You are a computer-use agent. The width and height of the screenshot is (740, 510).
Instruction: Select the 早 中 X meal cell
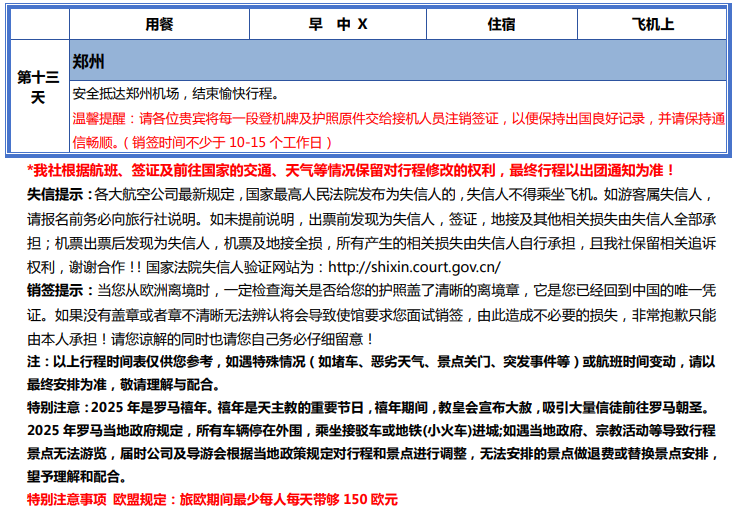338,24
